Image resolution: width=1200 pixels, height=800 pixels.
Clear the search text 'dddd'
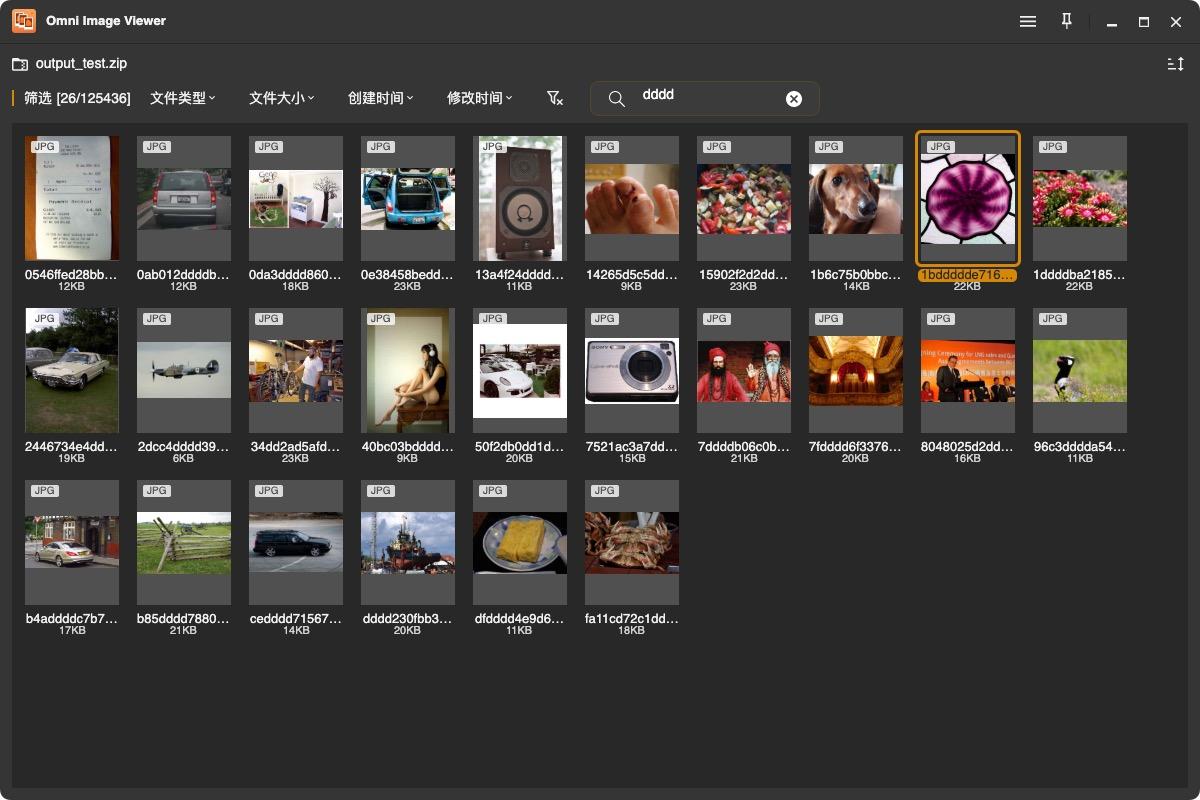(794, 99)
